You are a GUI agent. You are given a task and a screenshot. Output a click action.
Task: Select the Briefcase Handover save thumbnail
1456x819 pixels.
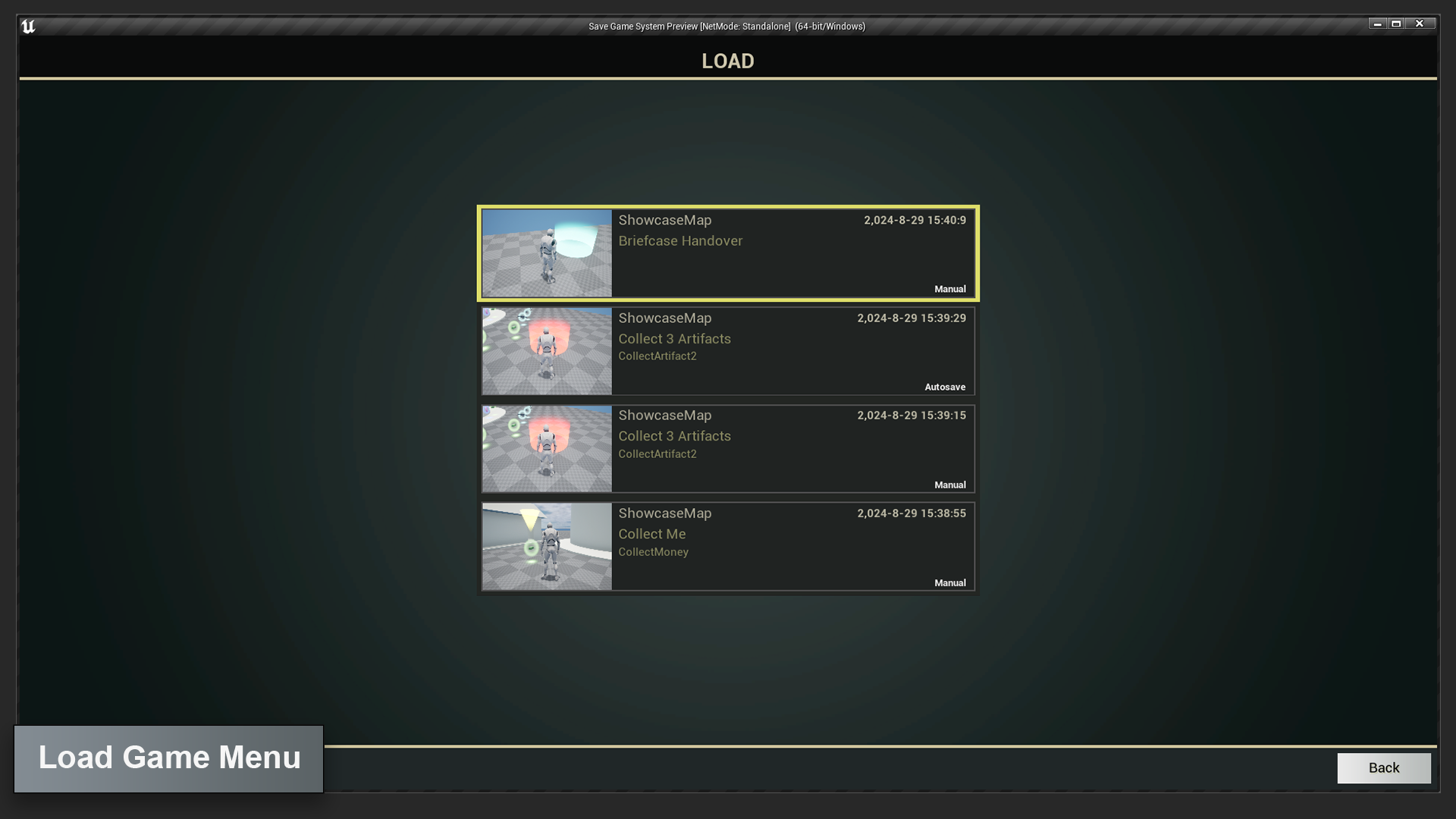[x=547, y=253]
